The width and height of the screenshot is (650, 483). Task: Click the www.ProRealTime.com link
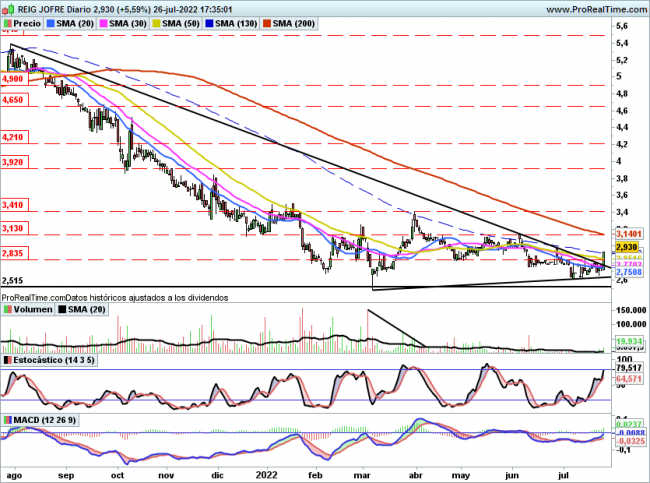point(597,9)
